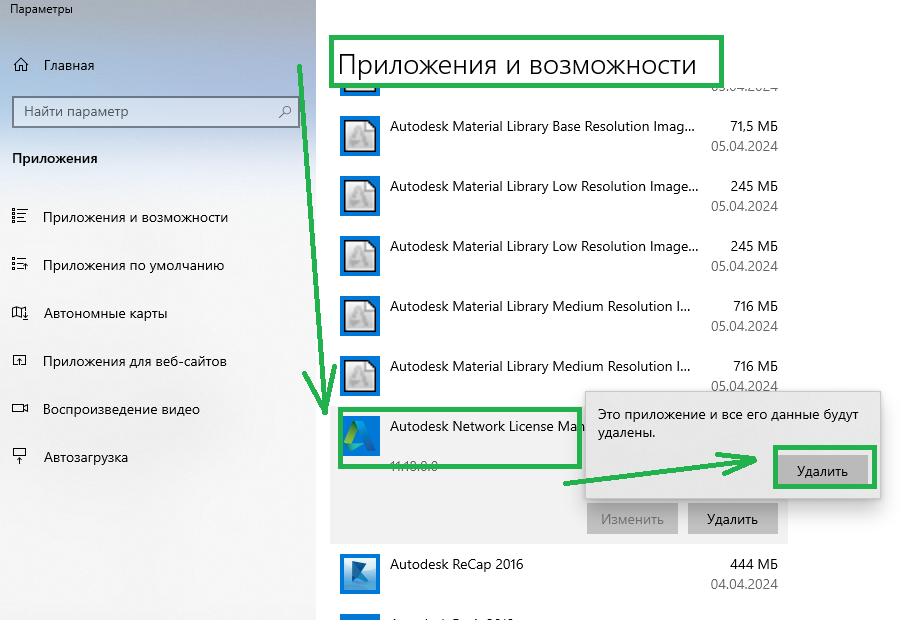Click the Автозагрузка sidebar icon
The height and width of the screenshot is (620, 907).
20,457
